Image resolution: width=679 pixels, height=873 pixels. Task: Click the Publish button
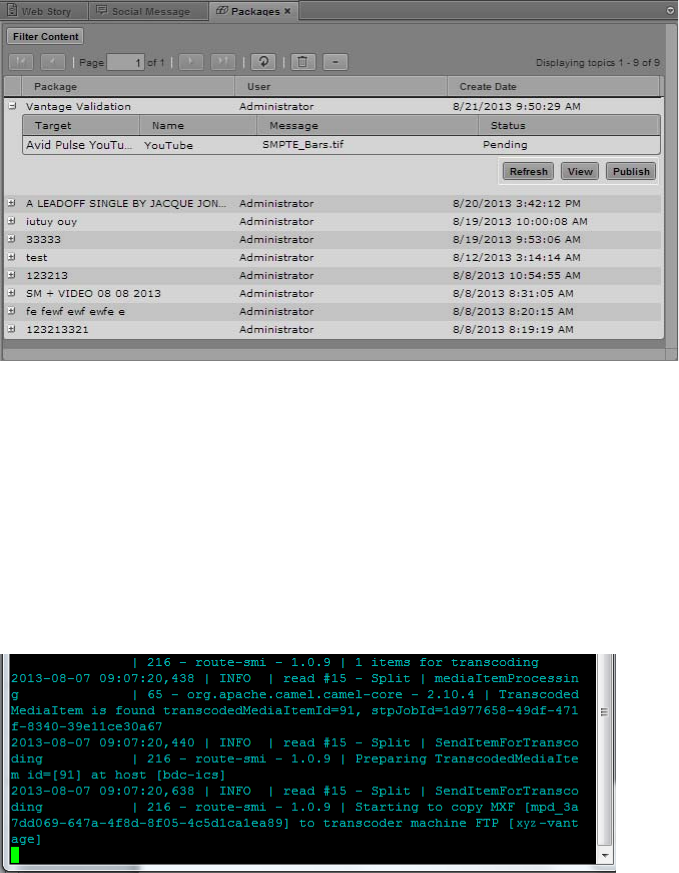click(631, 171)
